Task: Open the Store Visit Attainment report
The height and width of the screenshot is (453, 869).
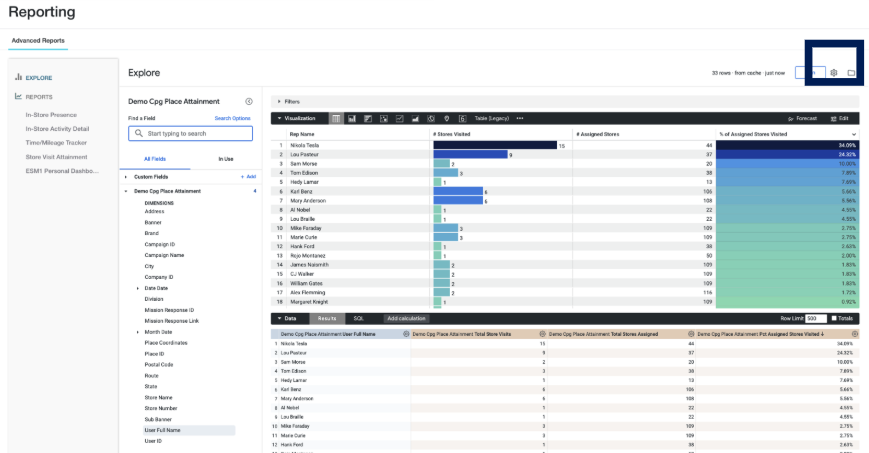Action: coord(57,157)
